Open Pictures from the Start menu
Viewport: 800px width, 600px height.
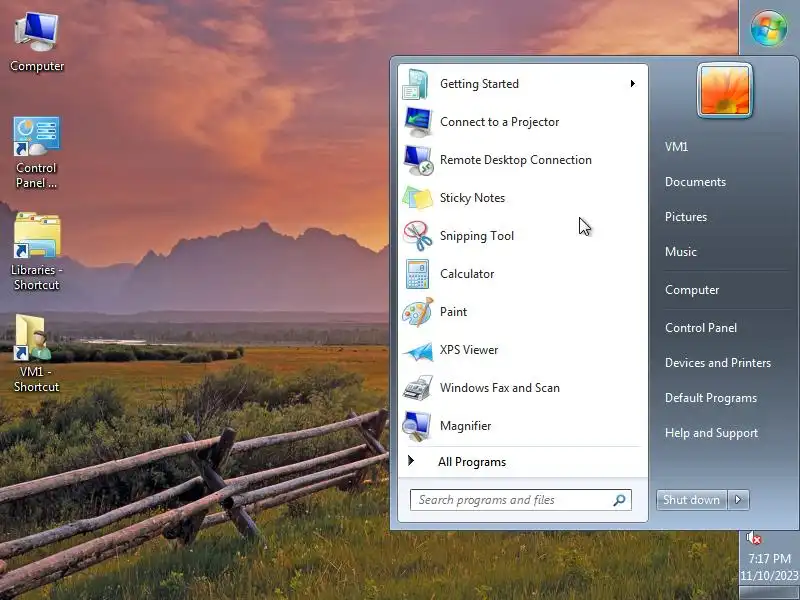(686, 217)
